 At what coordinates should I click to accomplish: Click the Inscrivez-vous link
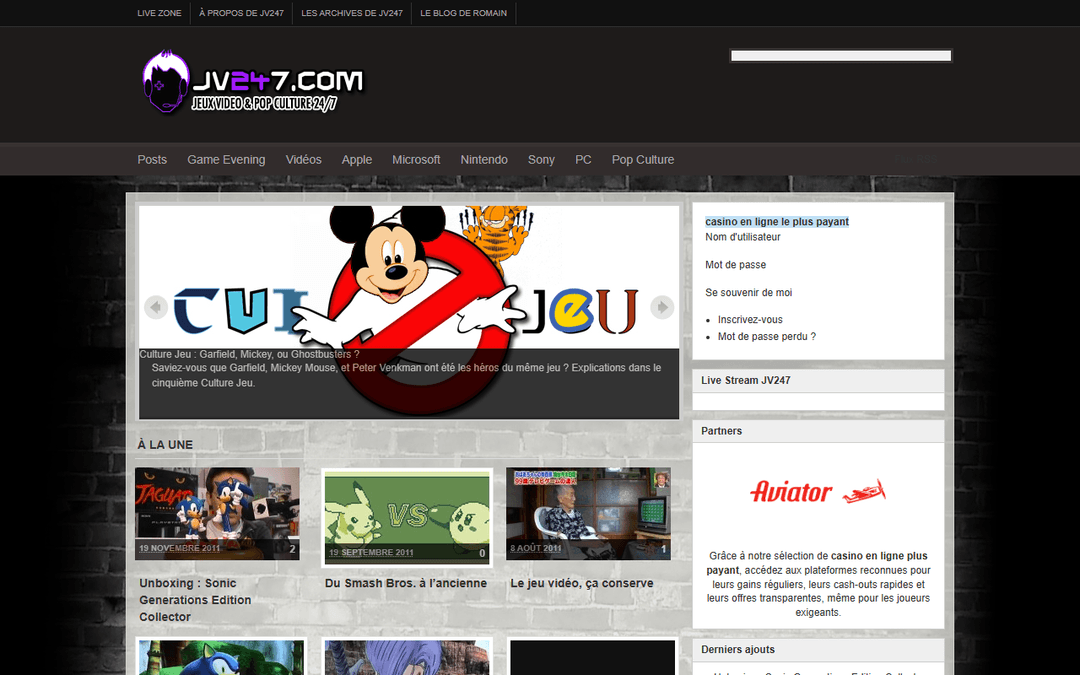pyautogui.click(x=750, y=320)
